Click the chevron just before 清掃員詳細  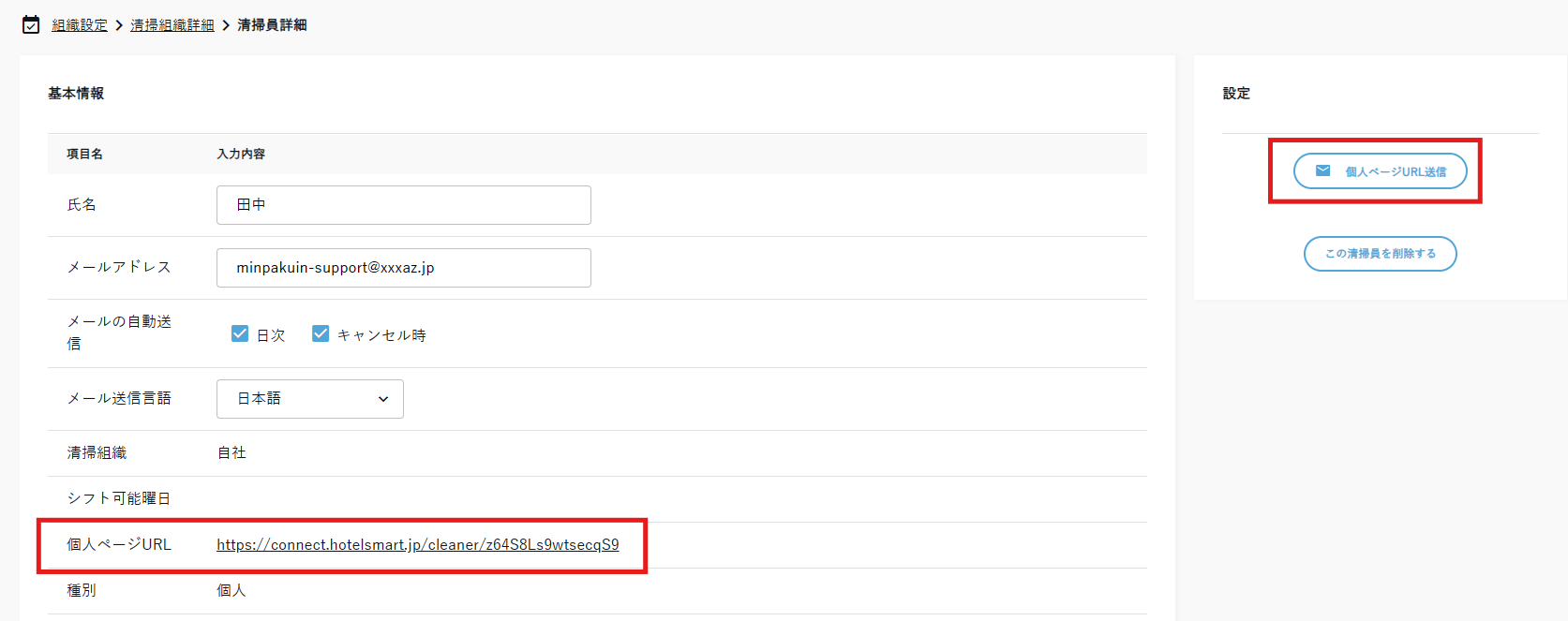pos(226,25)
